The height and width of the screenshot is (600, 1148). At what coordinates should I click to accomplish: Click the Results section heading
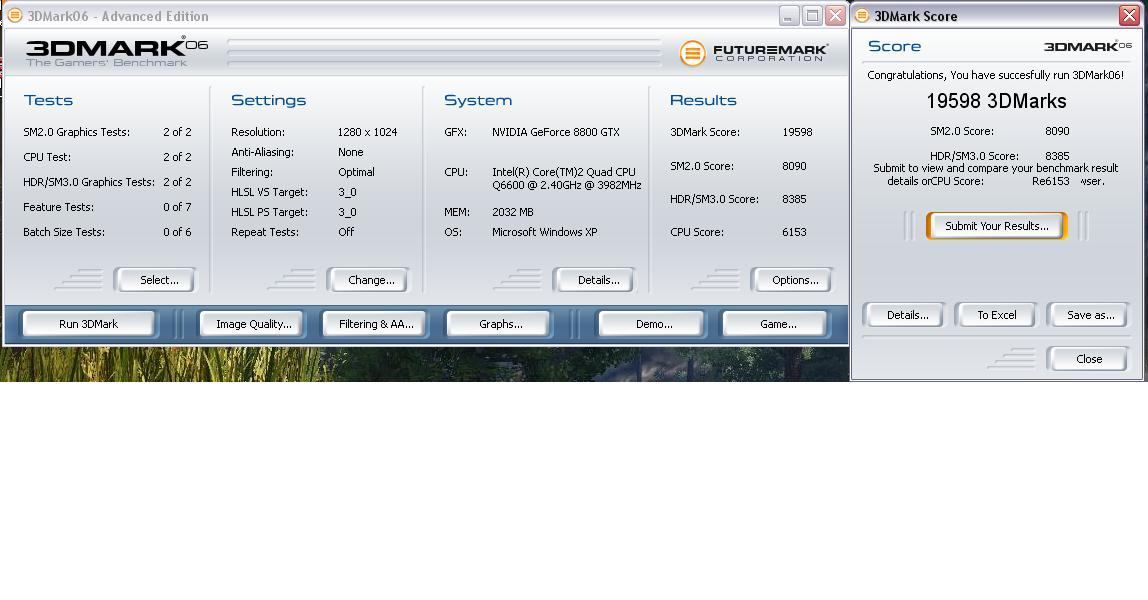point(703,100)
